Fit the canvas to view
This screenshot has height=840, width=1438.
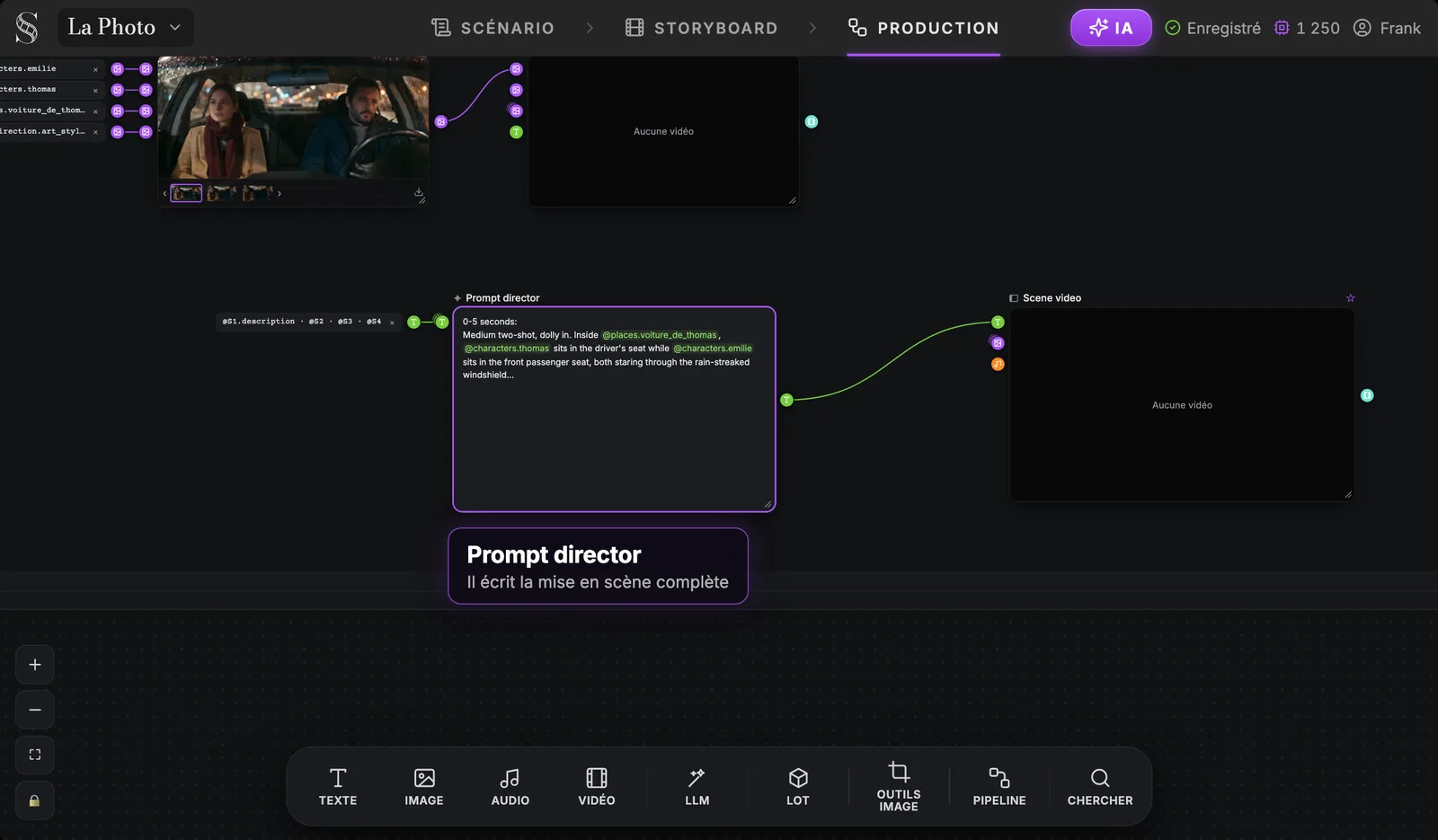tap(35, 755)
